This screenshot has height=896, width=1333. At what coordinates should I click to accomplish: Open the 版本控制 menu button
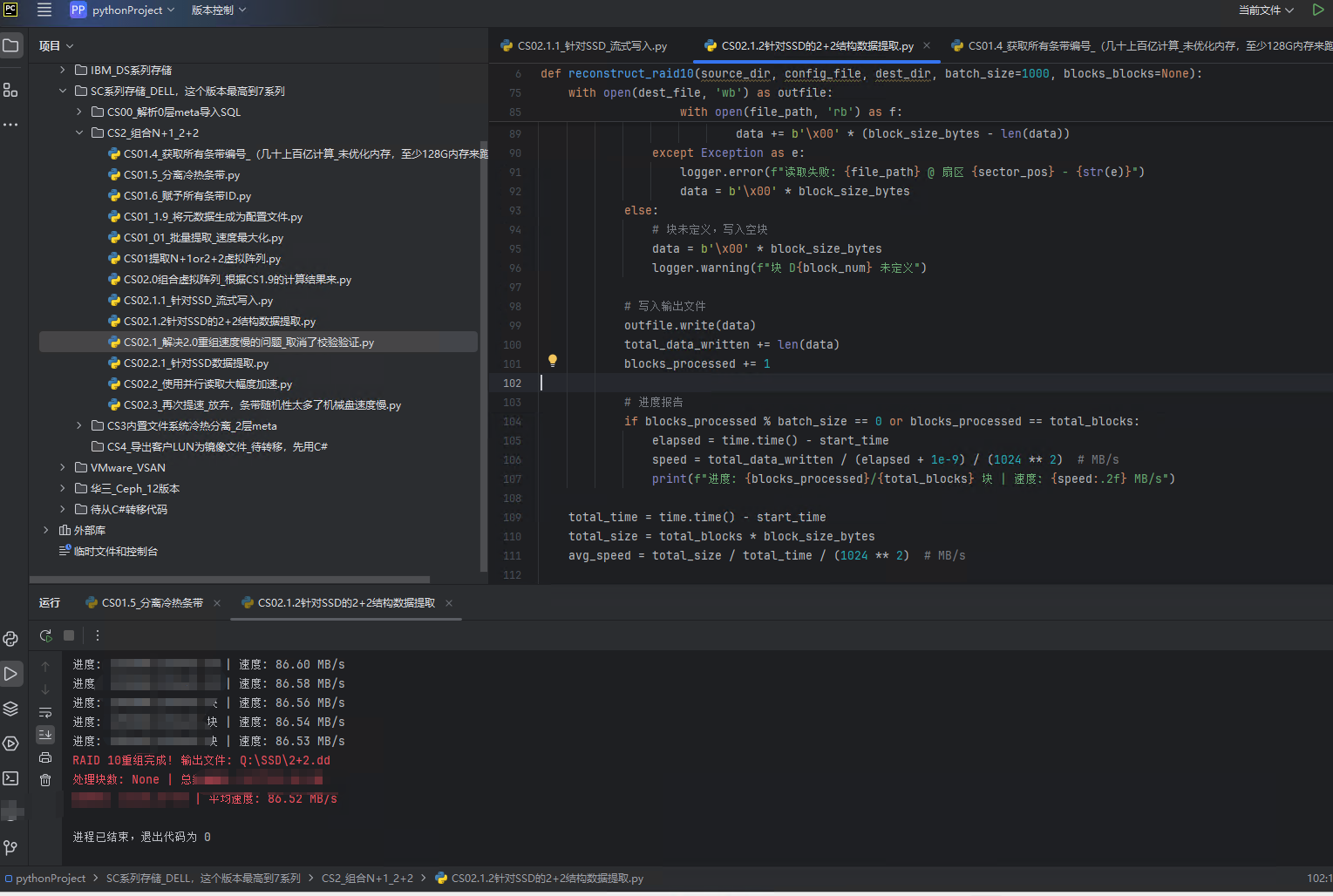coord(218,10)
